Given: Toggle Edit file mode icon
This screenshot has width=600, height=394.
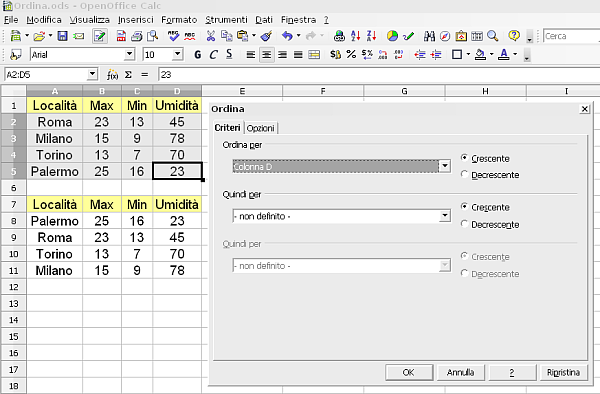Looking at the screenshot, I should [x=100, y=36].
